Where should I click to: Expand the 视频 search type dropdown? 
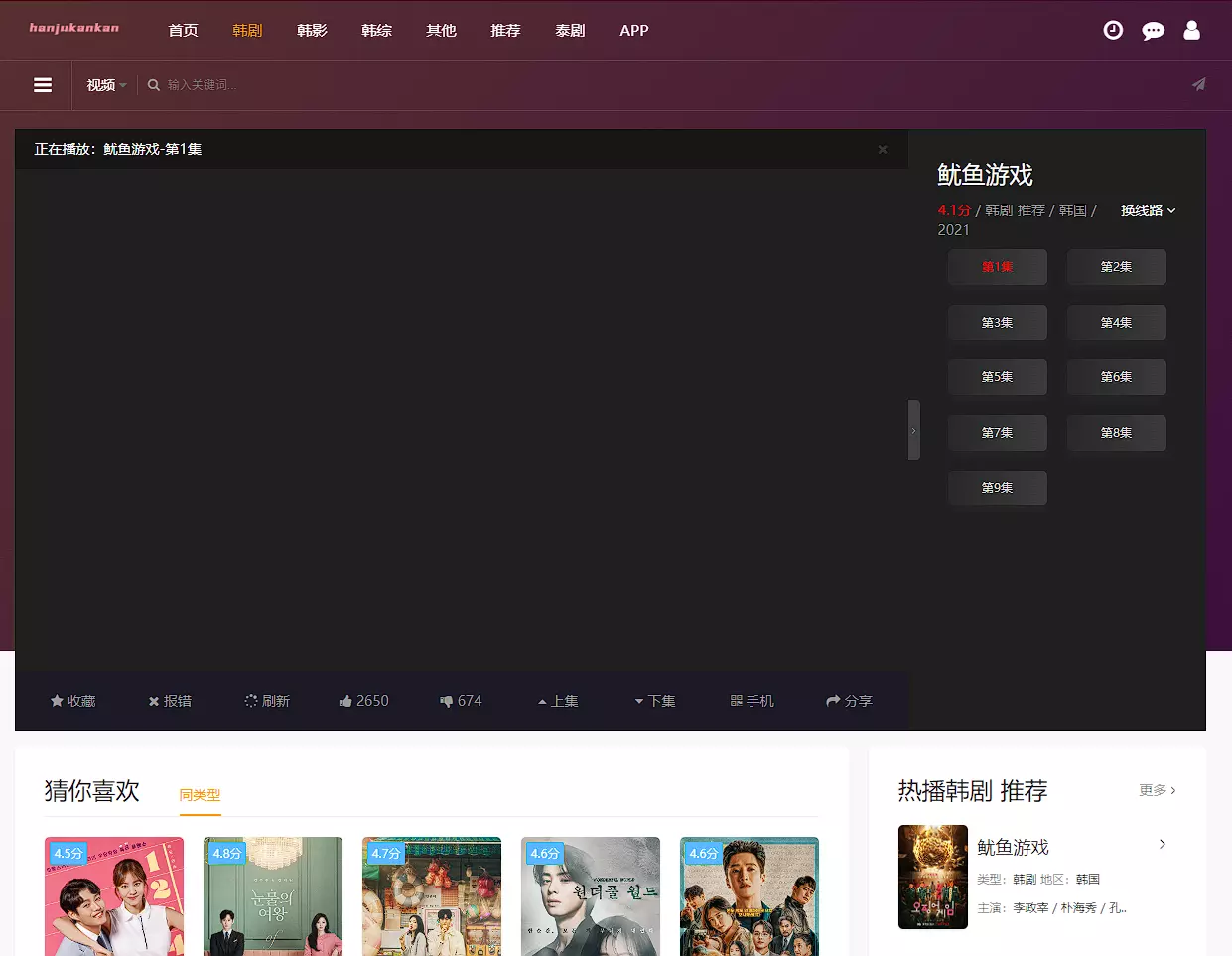click(106, 85)
